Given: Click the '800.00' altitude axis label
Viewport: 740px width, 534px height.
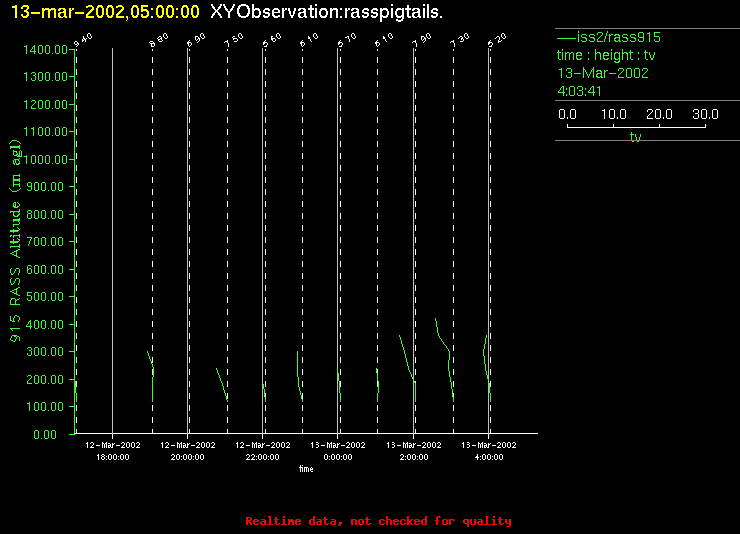Looking at the screenshot, I should [x=45, y=215].
